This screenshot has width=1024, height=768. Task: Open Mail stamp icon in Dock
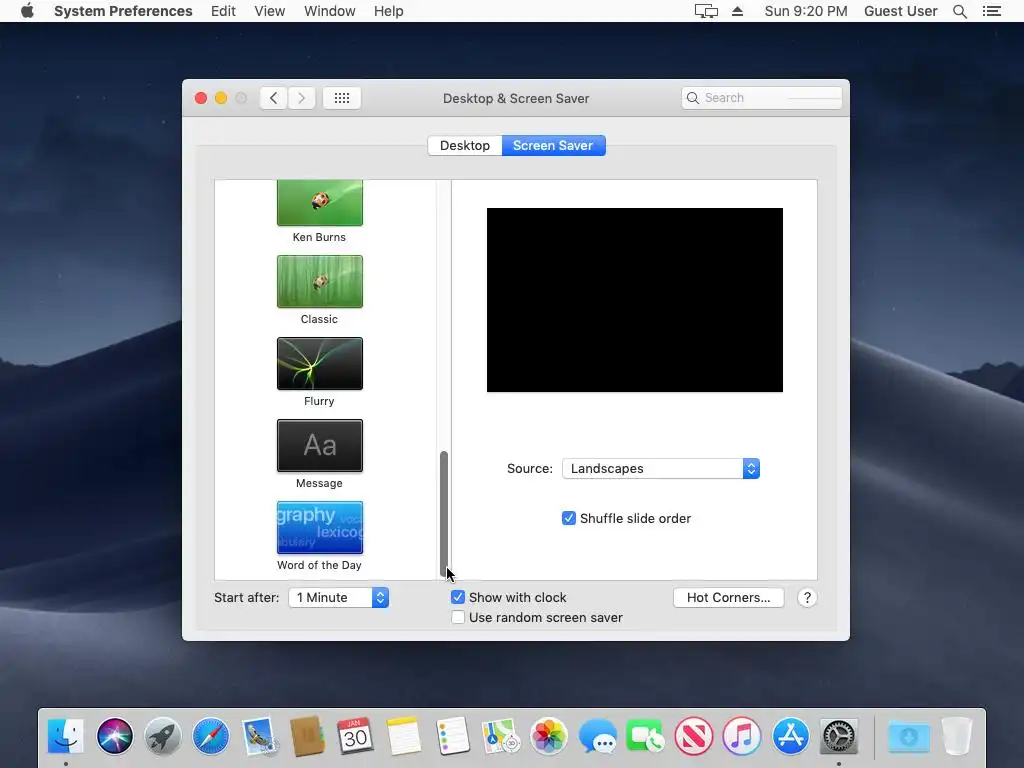click(x=259, y=736)
